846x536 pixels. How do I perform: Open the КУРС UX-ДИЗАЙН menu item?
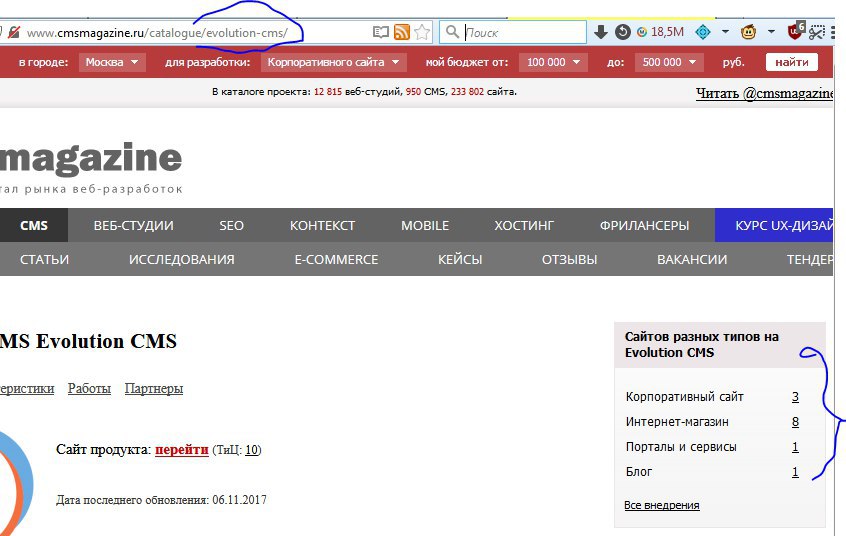[774, 225]
